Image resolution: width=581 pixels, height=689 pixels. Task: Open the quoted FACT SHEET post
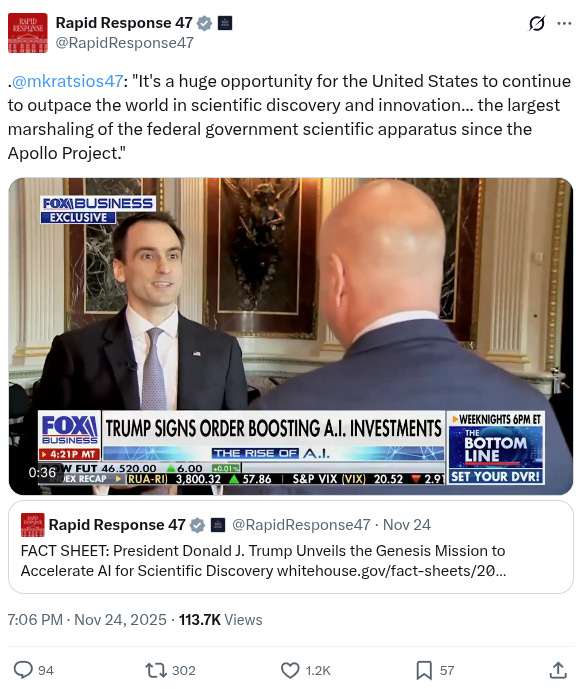(x=290, y=547)
